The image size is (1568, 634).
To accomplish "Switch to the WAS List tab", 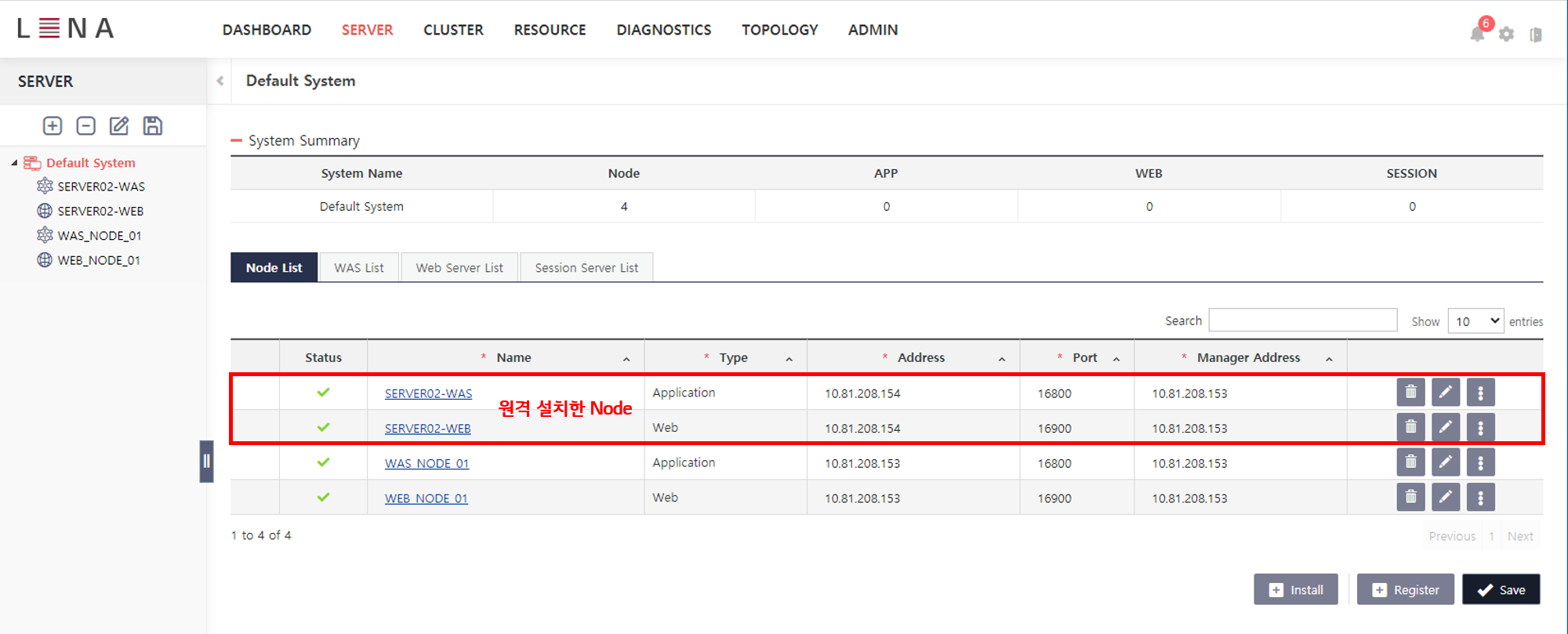I will (359, 268).
